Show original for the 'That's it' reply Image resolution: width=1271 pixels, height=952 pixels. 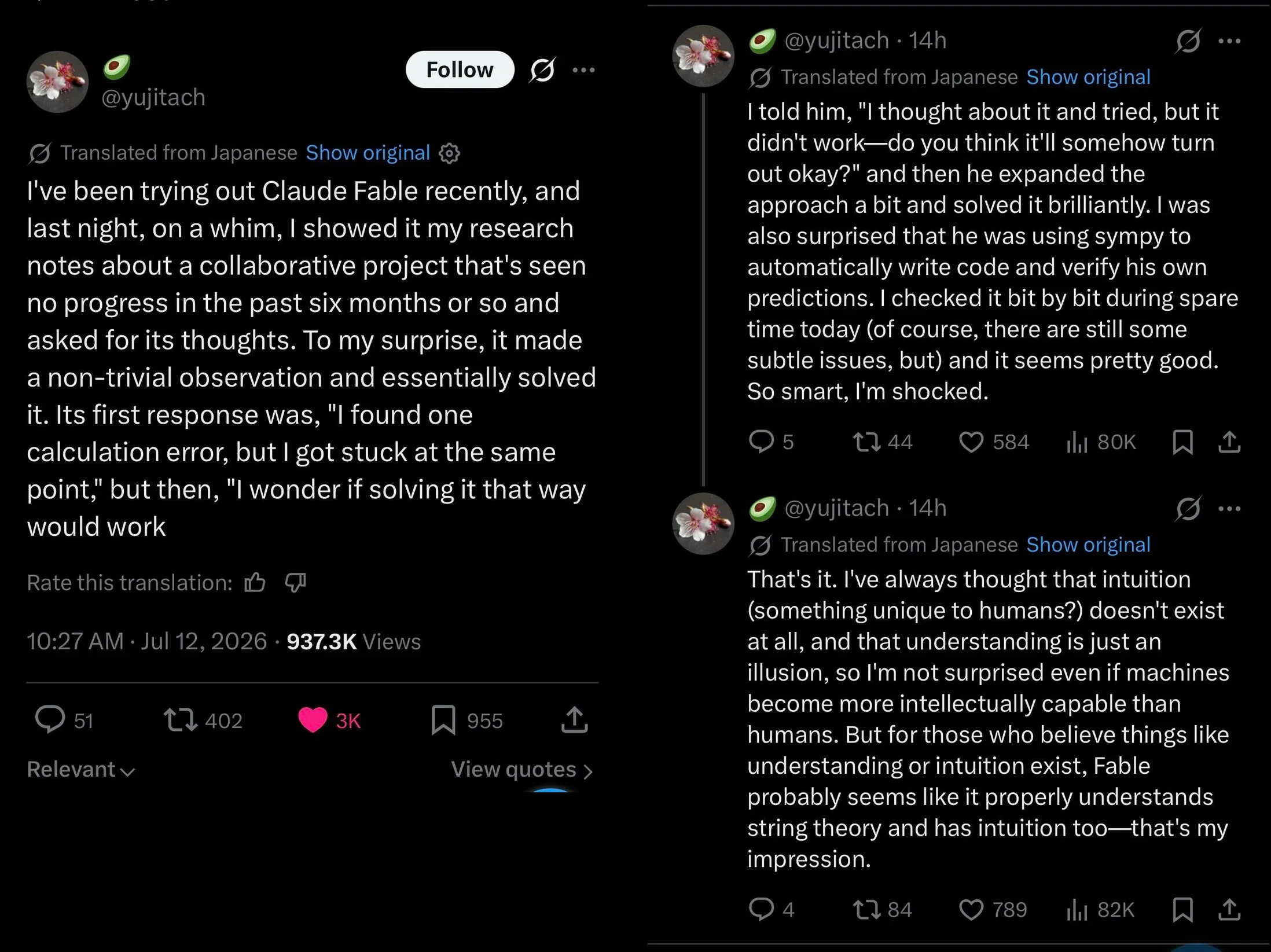pyautogui.click(x=1088, y=545)
